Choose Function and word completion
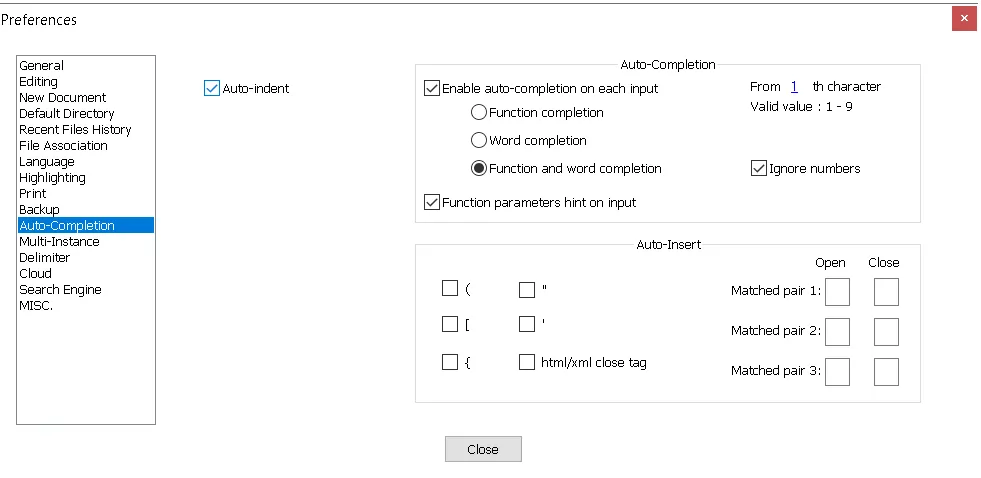This screenshot has width=981, height=478. pos(479,169)
